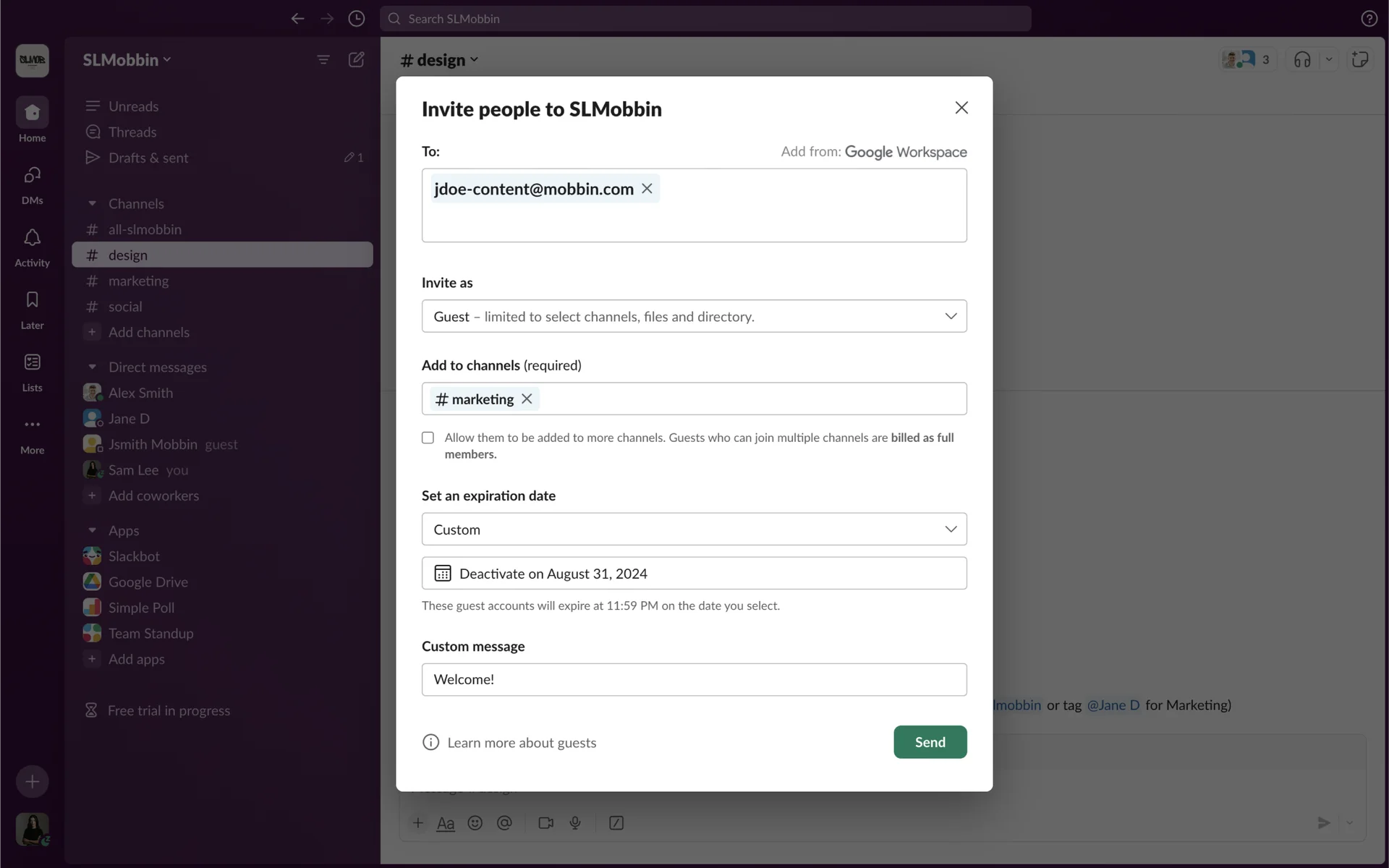The width and height of the screenshot is (1389, 868).
Task: Go to the marketing channel
Action: tap(138, 281)
